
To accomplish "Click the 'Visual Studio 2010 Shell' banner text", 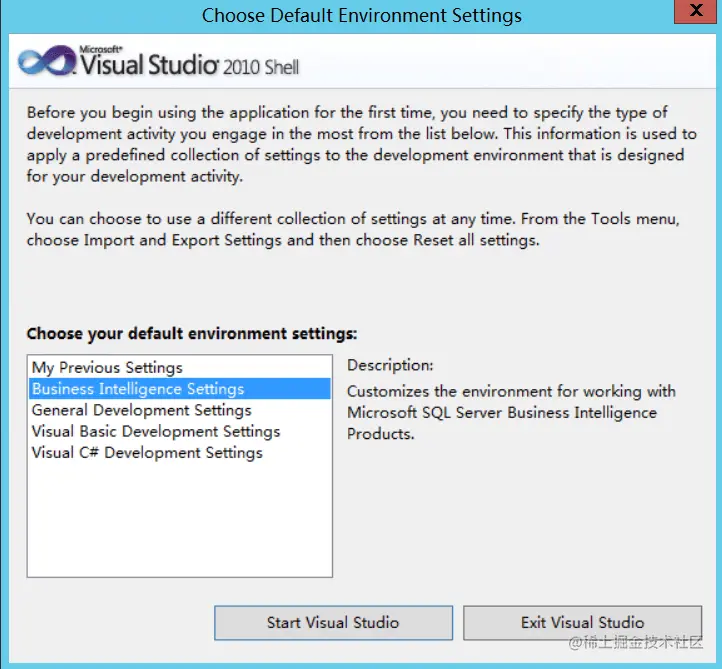I will [189, 64].
